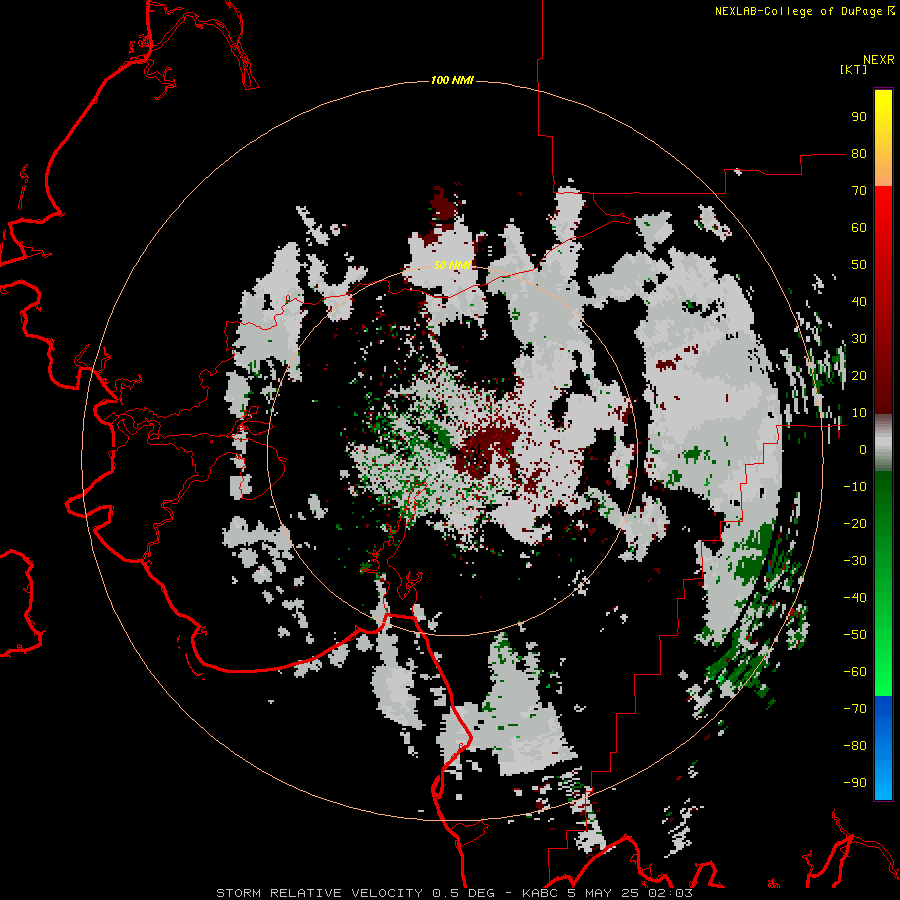Select the -40 value on the velocity scale
The width and height of the screenshot is (900, 900).
pyautogui.click(x=855, y=598)
